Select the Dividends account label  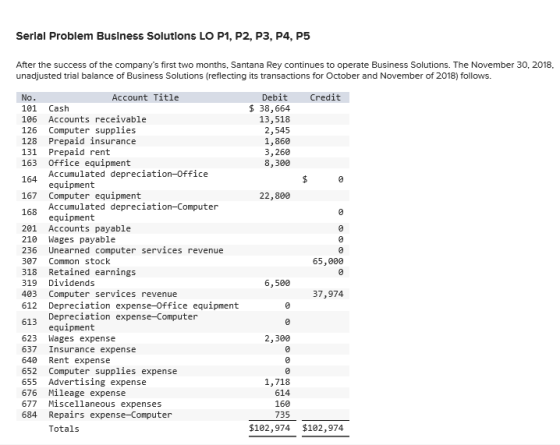(x=71, y=283)
